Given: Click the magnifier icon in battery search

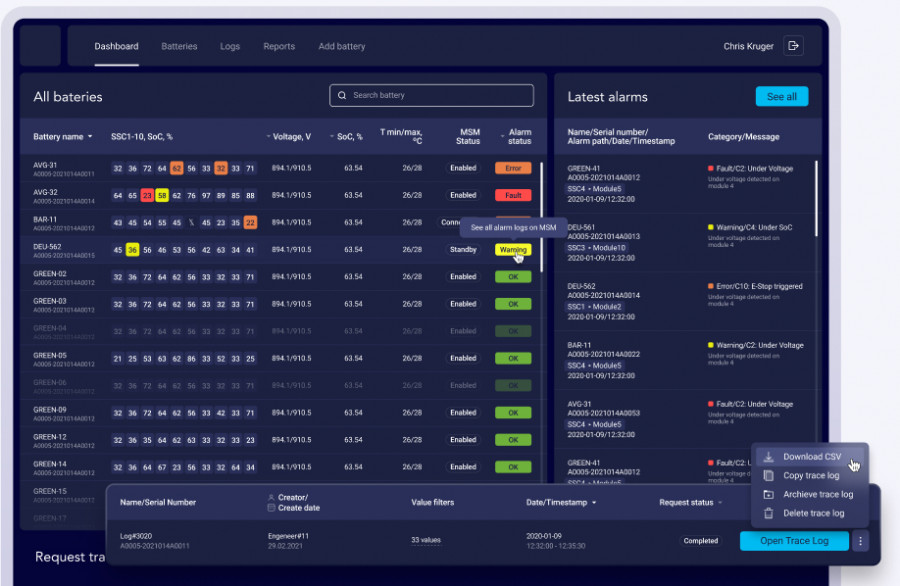Looking at the screenshot, I should (x=343, y=96).
